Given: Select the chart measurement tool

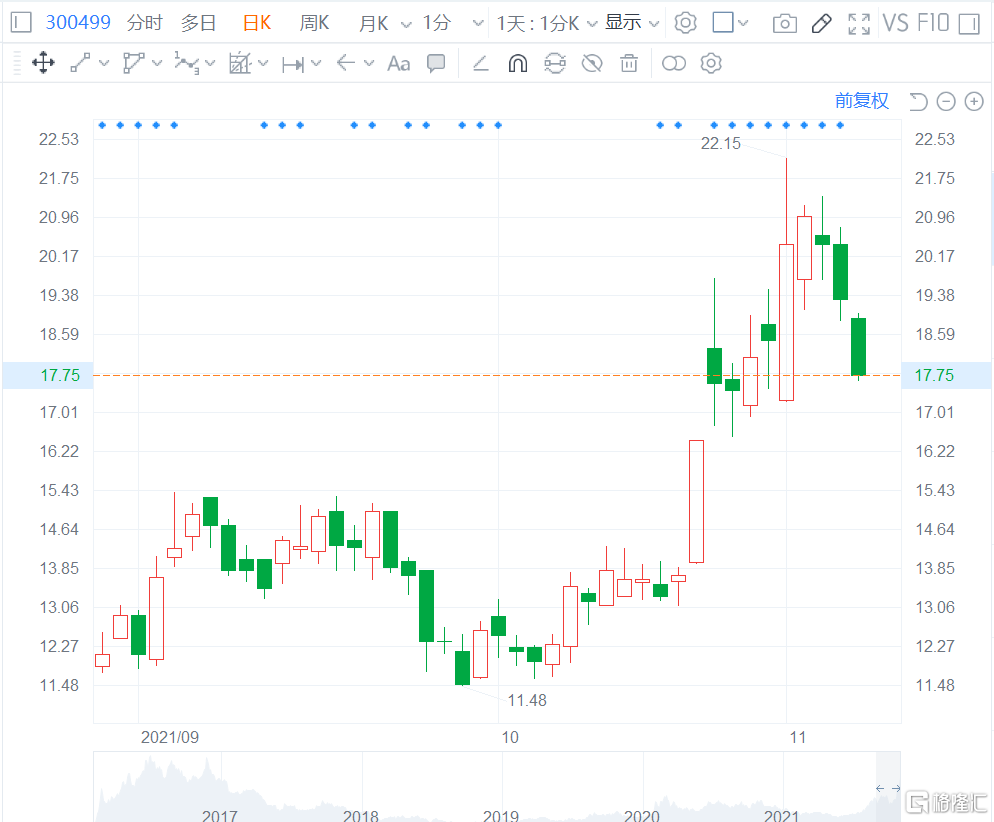Looking at the screenshot, I should 240,63.
